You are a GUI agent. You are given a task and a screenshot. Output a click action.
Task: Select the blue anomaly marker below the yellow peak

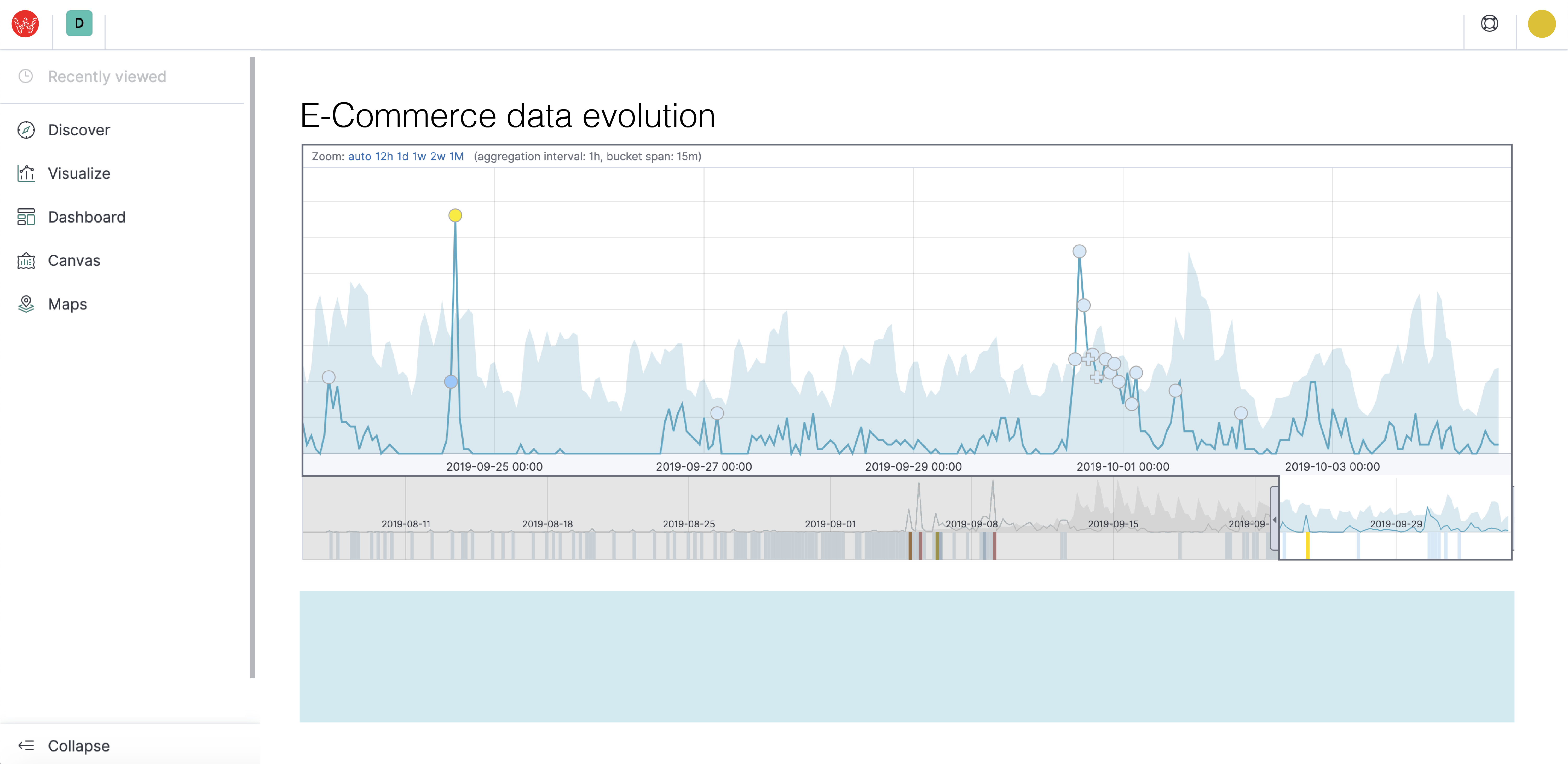coord(451,381)
